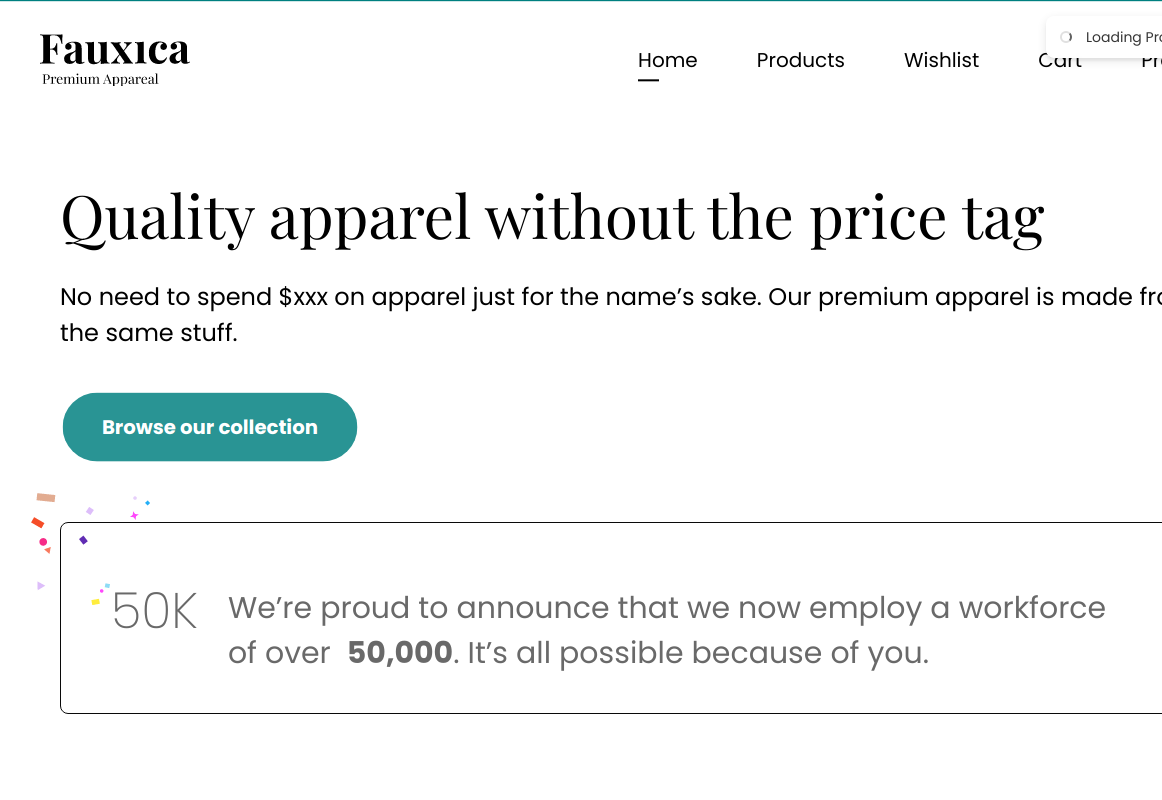Click the small blue diamond confetti
Screen dimensions: 1162x800
(148, 503)
